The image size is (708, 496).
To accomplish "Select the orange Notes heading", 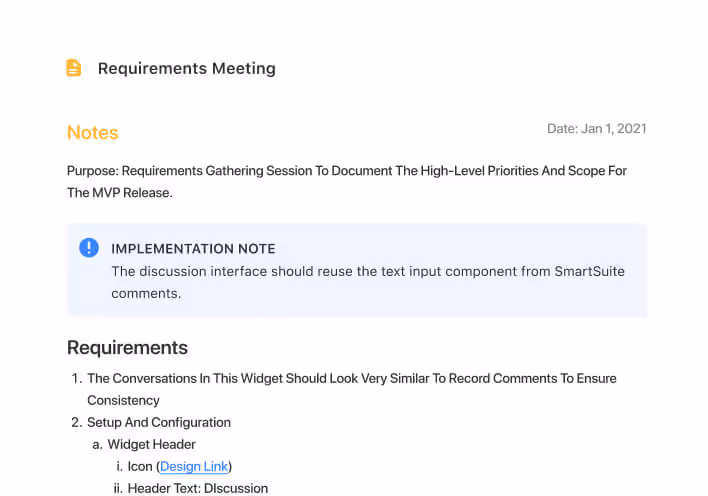I will point(92,133).
